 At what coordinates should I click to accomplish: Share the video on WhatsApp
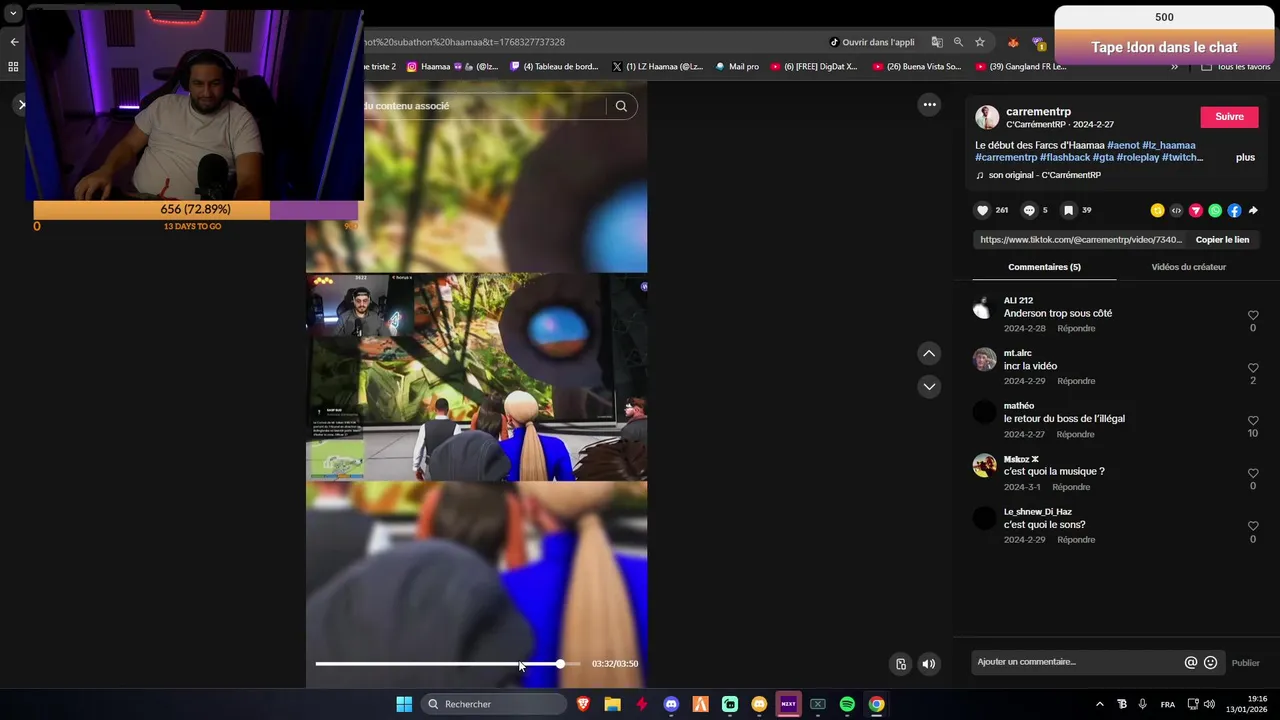point(1215,210)
